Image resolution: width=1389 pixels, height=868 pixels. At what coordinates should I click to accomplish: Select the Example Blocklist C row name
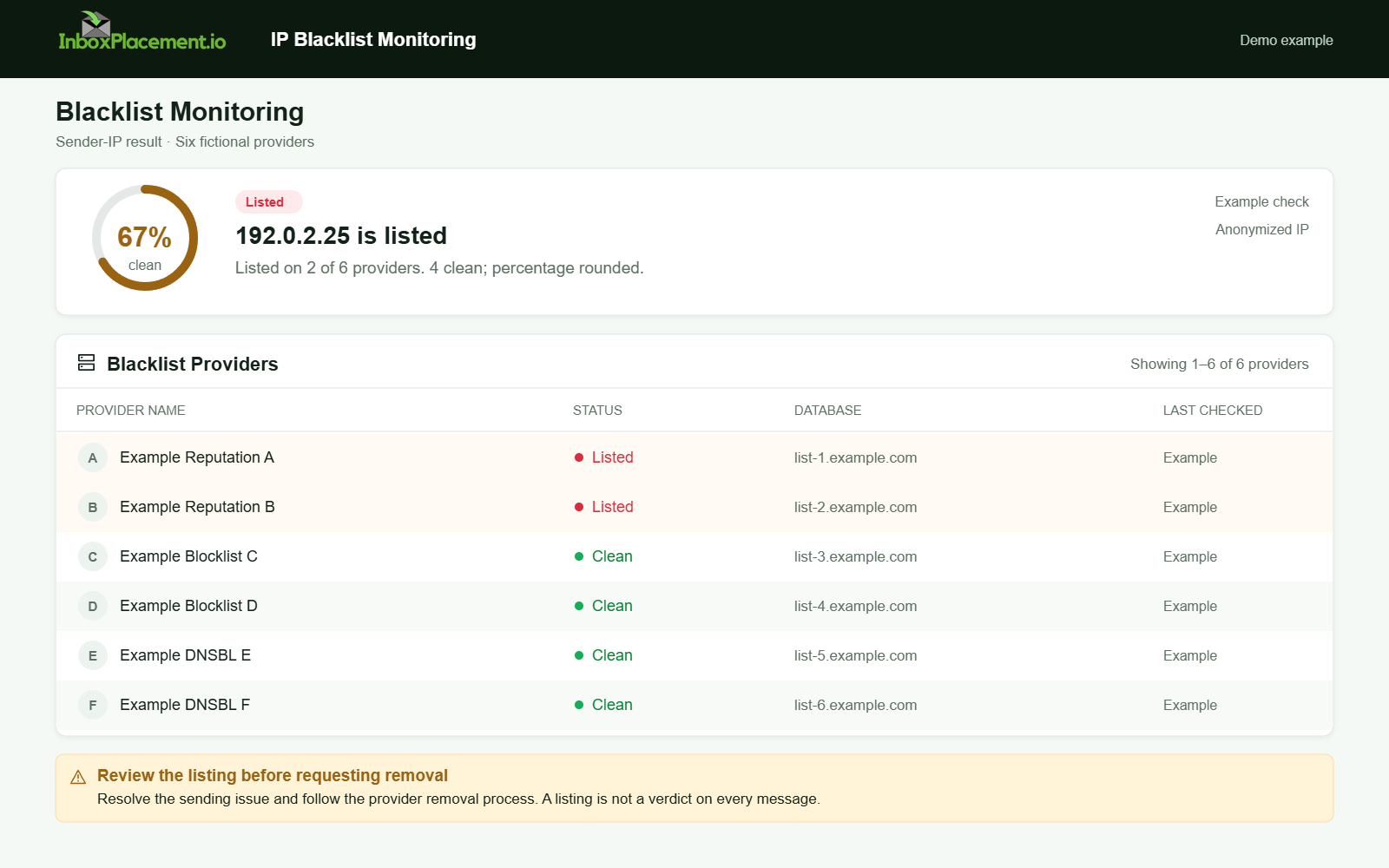click(x=188, y=556)
